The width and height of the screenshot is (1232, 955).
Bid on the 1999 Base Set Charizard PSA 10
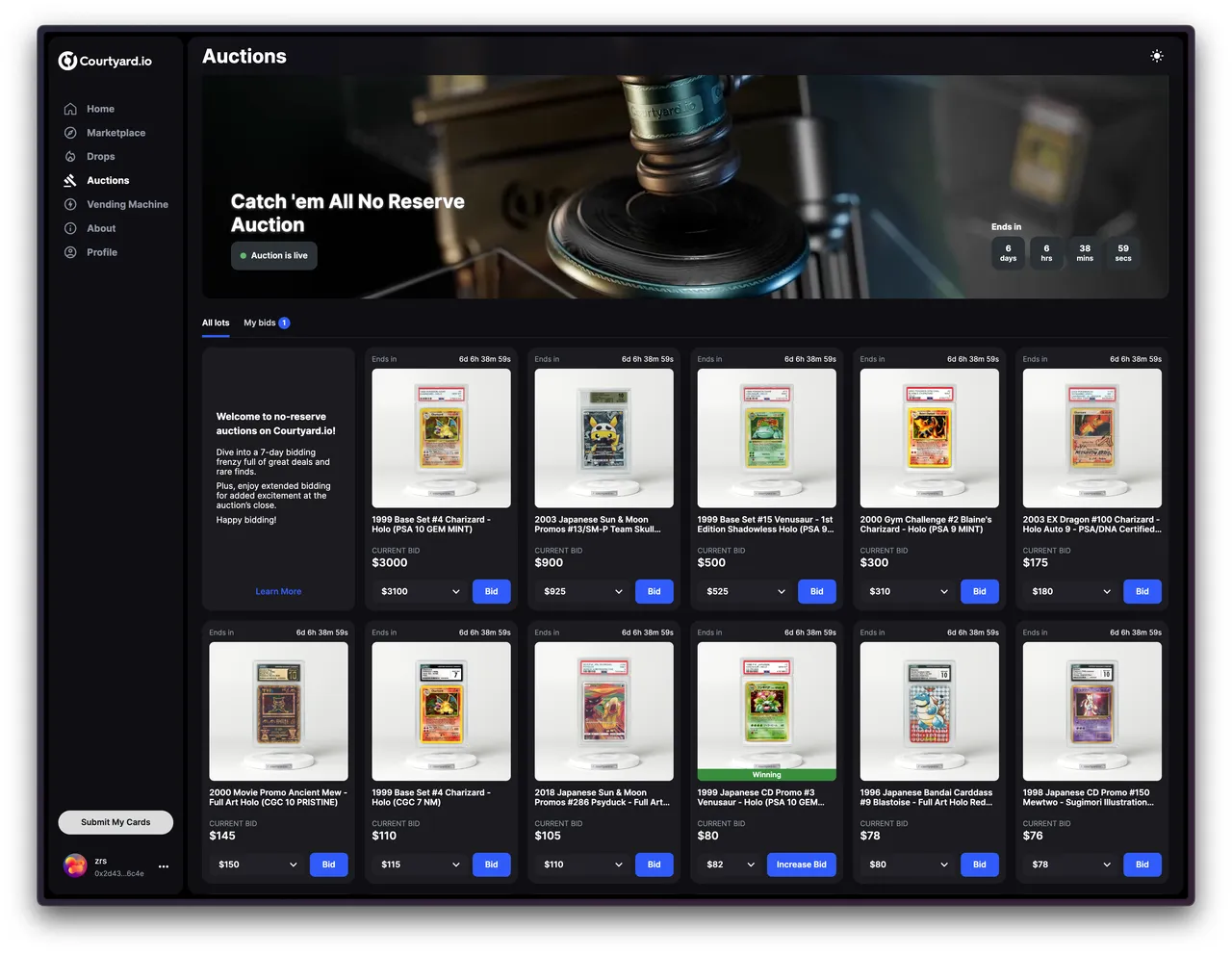pos(491,591)
